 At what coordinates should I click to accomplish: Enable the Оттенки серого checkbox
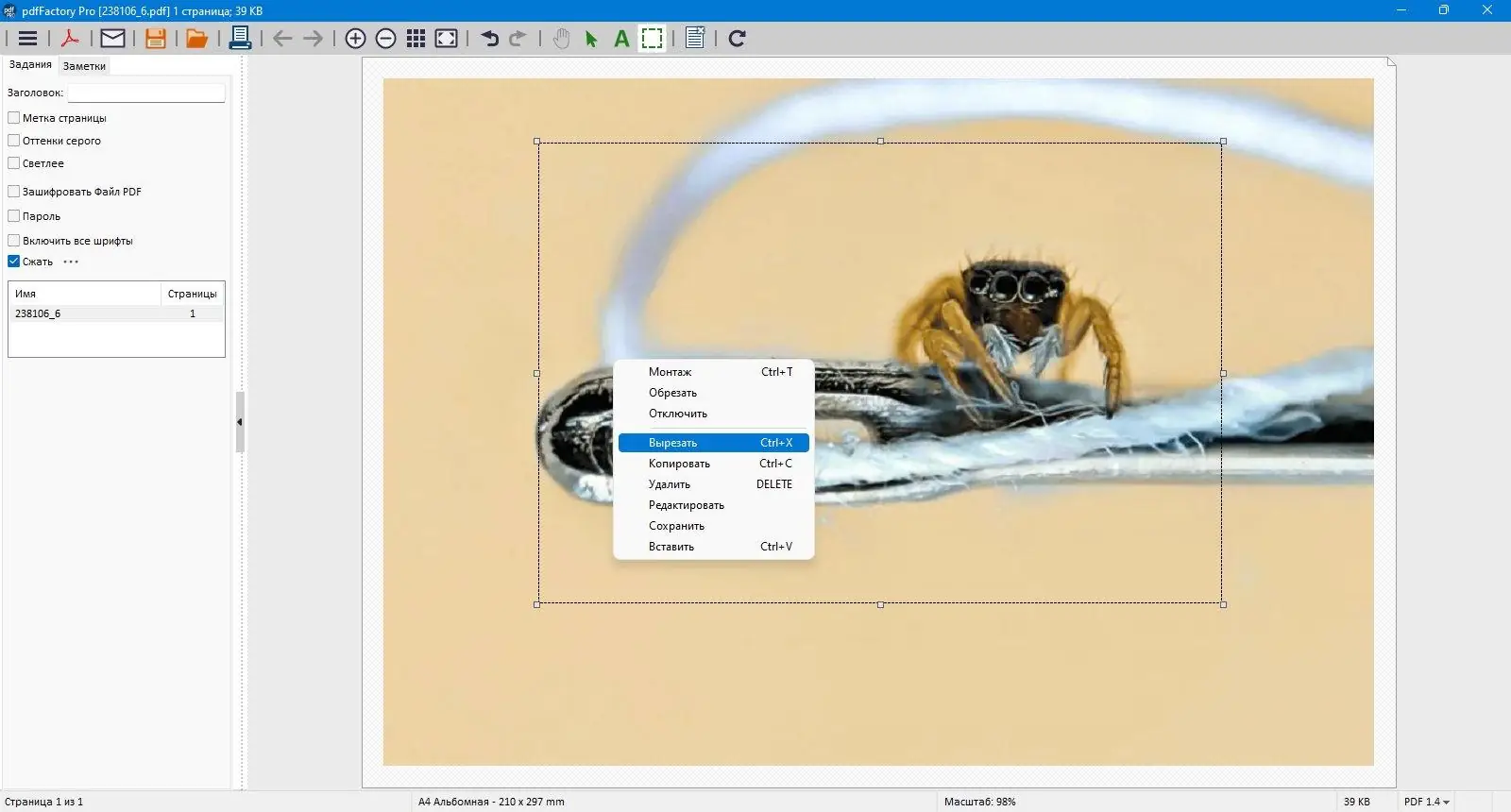[14, 141]
